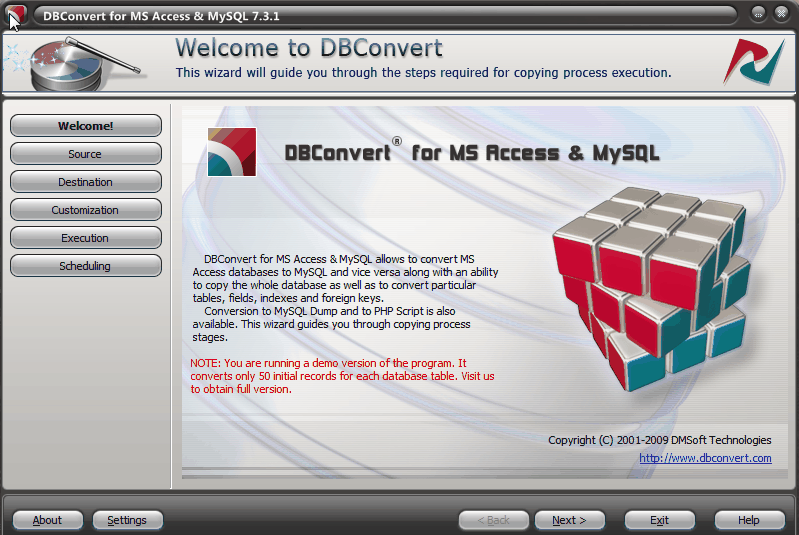Click the red demo version NOTE text

pyautogui.click(x=342, y=376)
